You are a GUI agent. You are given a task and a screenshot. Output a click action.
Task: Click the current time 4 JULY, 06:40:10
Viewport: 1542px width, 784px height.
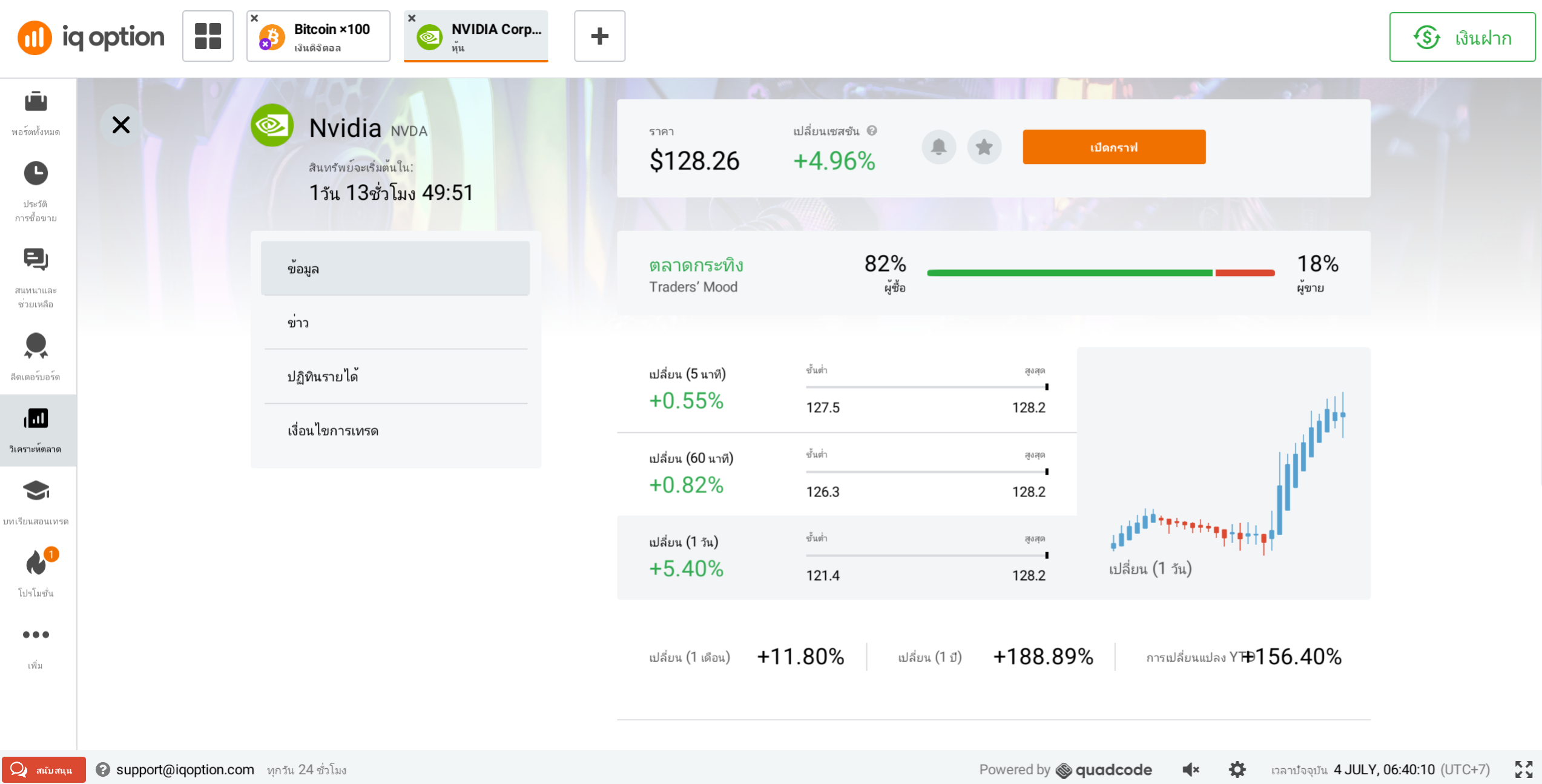(x=1385, y=769)
